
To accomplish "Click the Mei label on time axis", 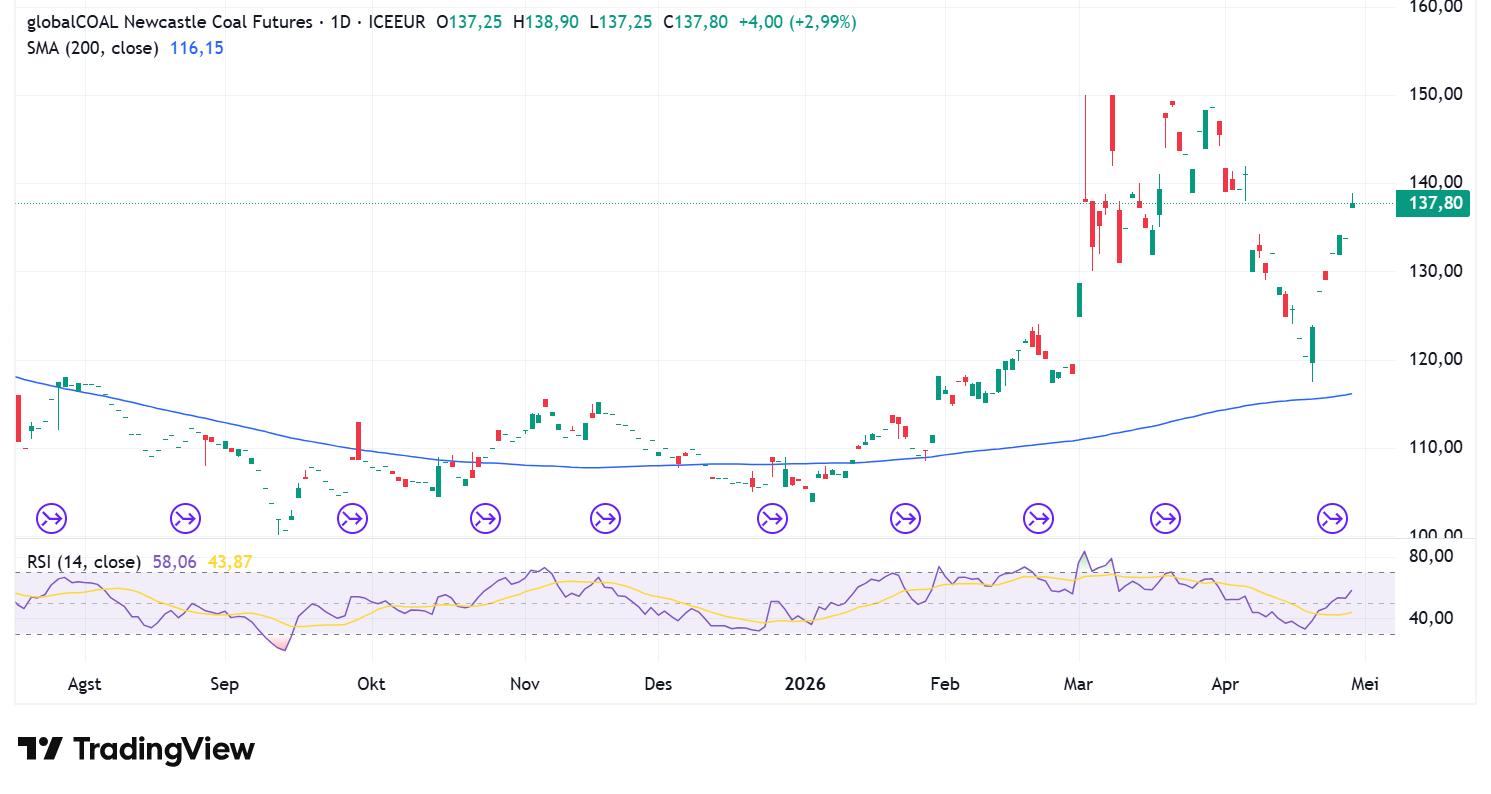I will click(1365, 684).
